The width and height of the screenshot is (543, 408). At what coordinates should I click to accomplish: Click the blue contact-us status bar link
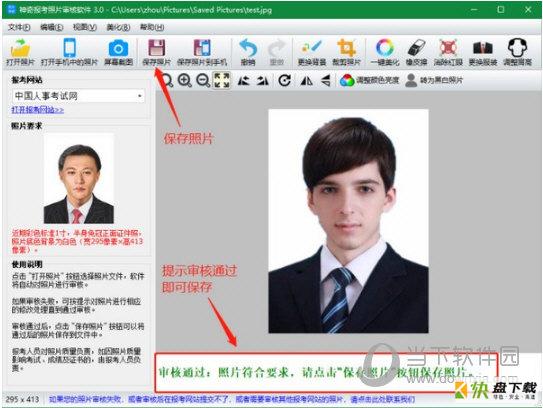tap(232, 399)
